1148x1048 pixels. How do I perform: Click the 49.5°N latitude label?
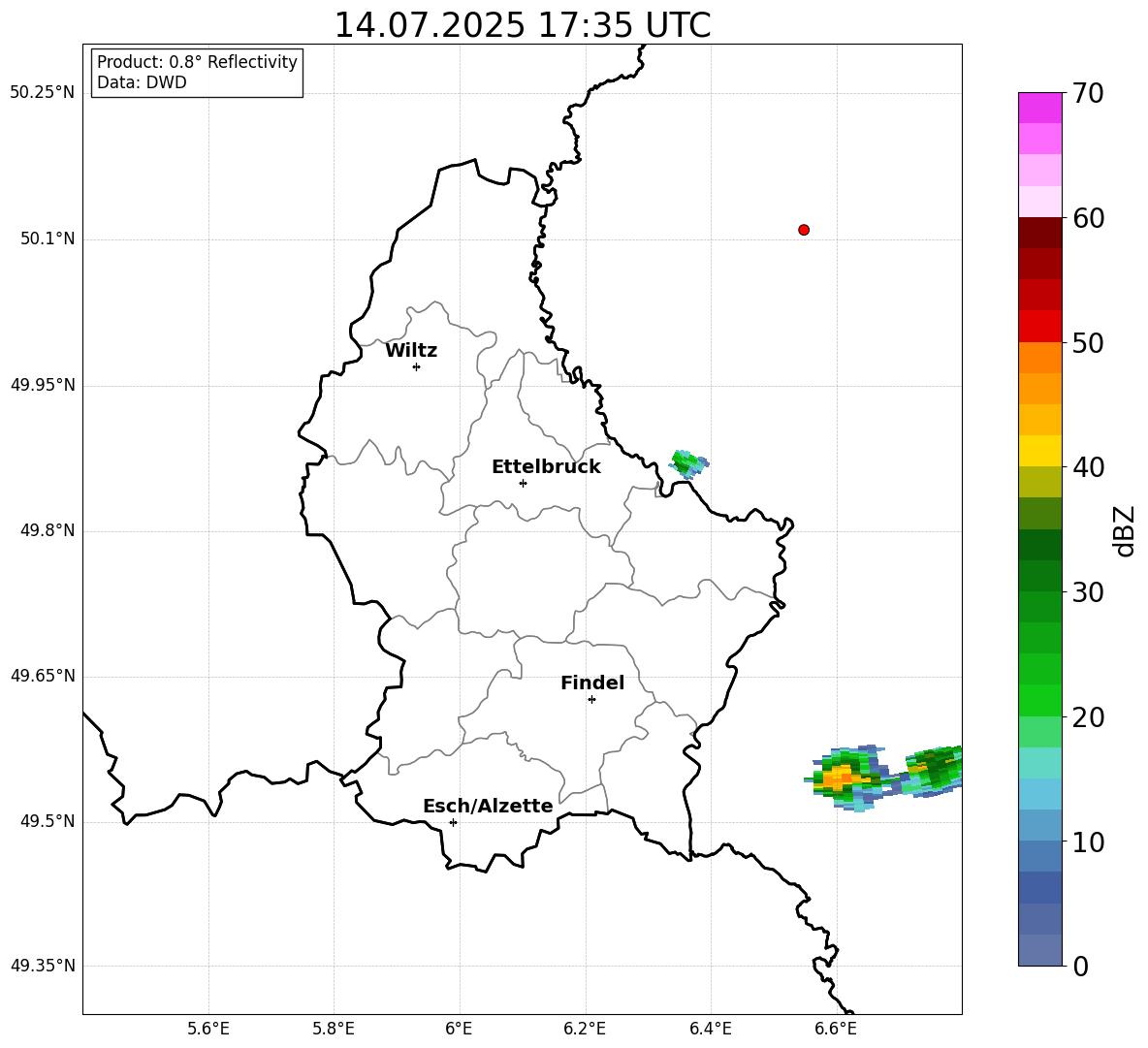pos(48,821)
